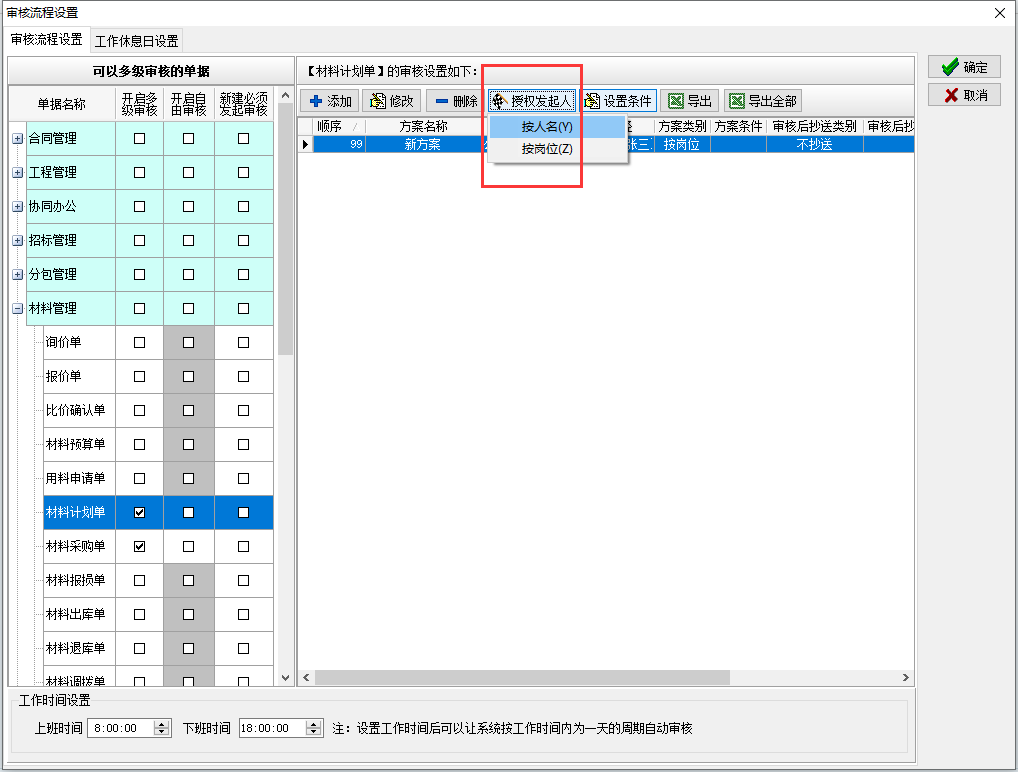The width and height of the screenshot is (1018, 772).
Task: Enable 开启多级审核 for 材料采购单 row
Action: click(x=139, y=546)
